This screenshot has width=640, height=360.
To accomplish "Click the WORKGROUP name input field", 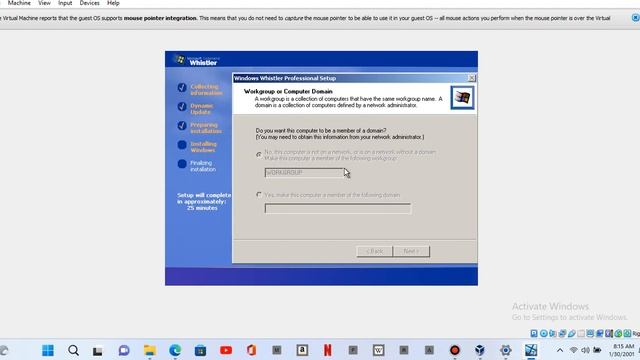I will click(x=304, y=173).
